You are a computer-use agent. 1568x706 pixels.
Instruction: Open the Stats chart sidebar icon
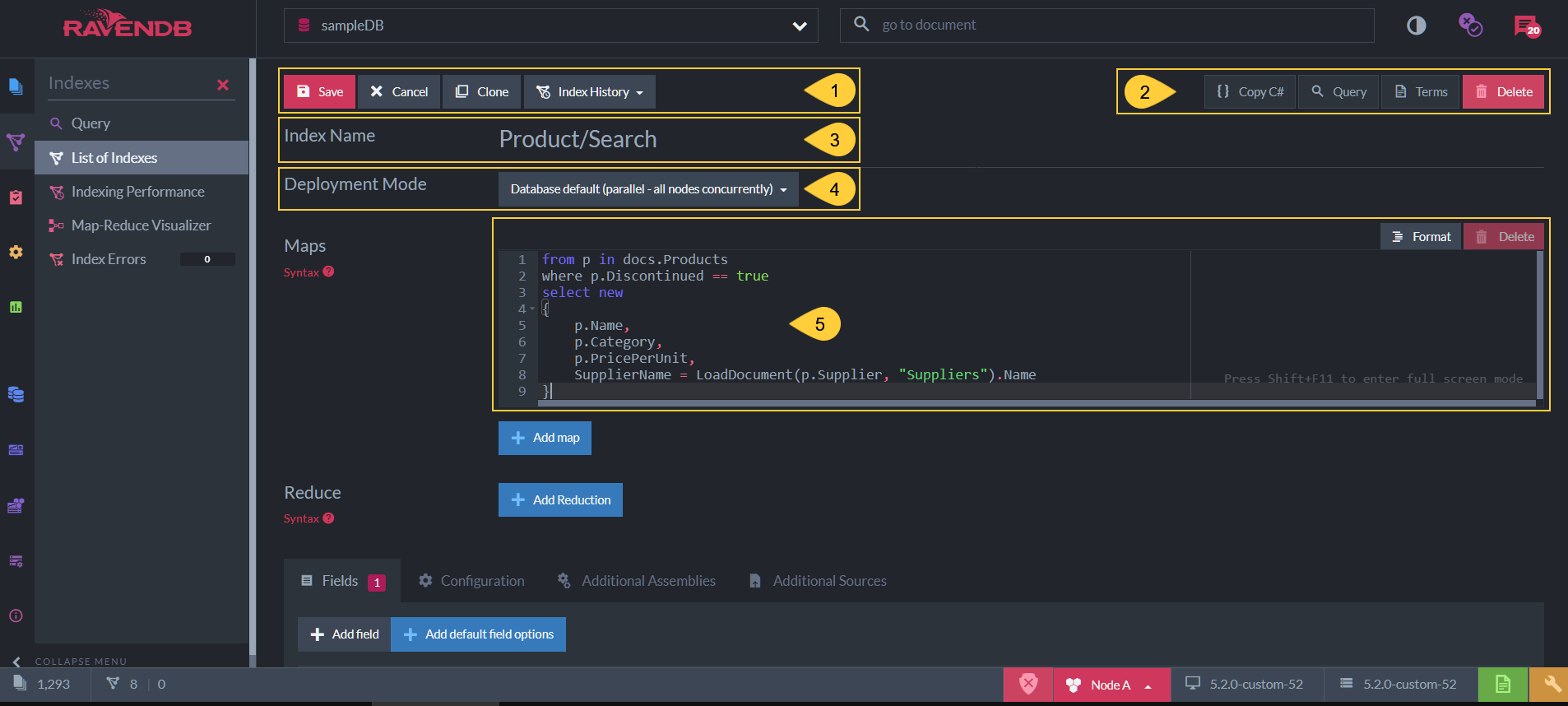coord(16,307)
